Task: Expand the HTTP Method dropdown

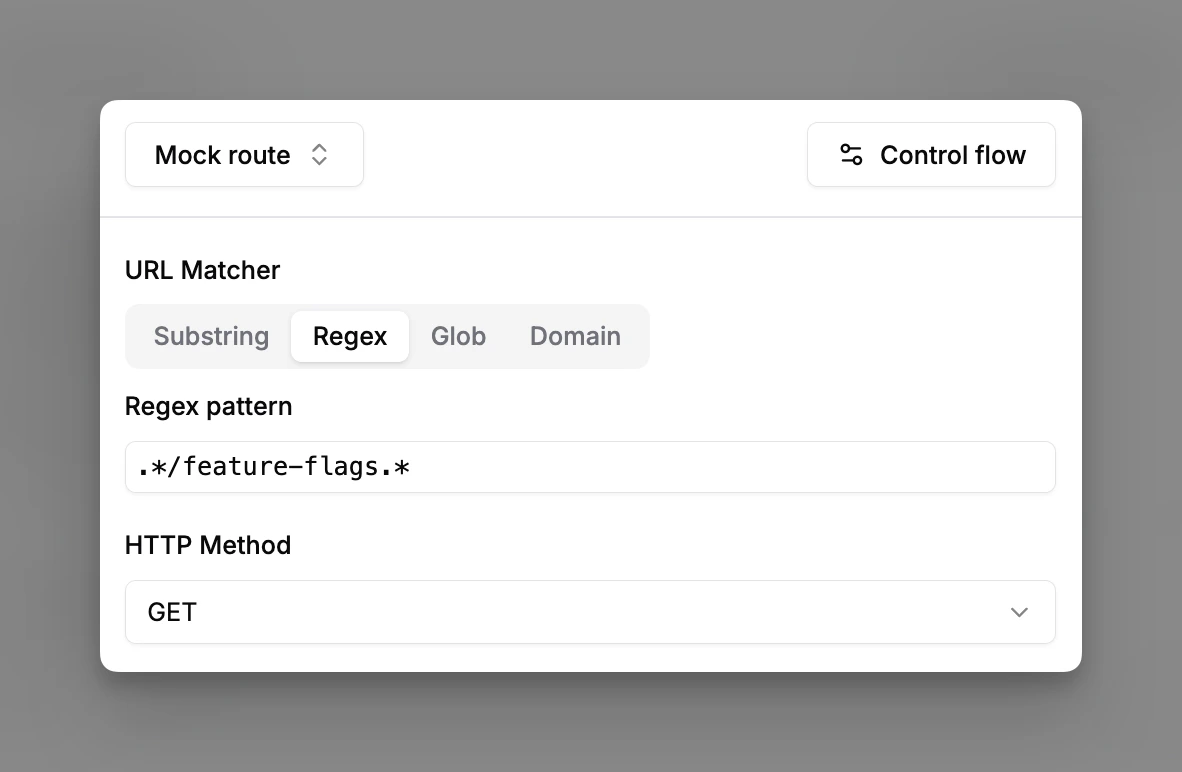Action: [x=590, y=612]
